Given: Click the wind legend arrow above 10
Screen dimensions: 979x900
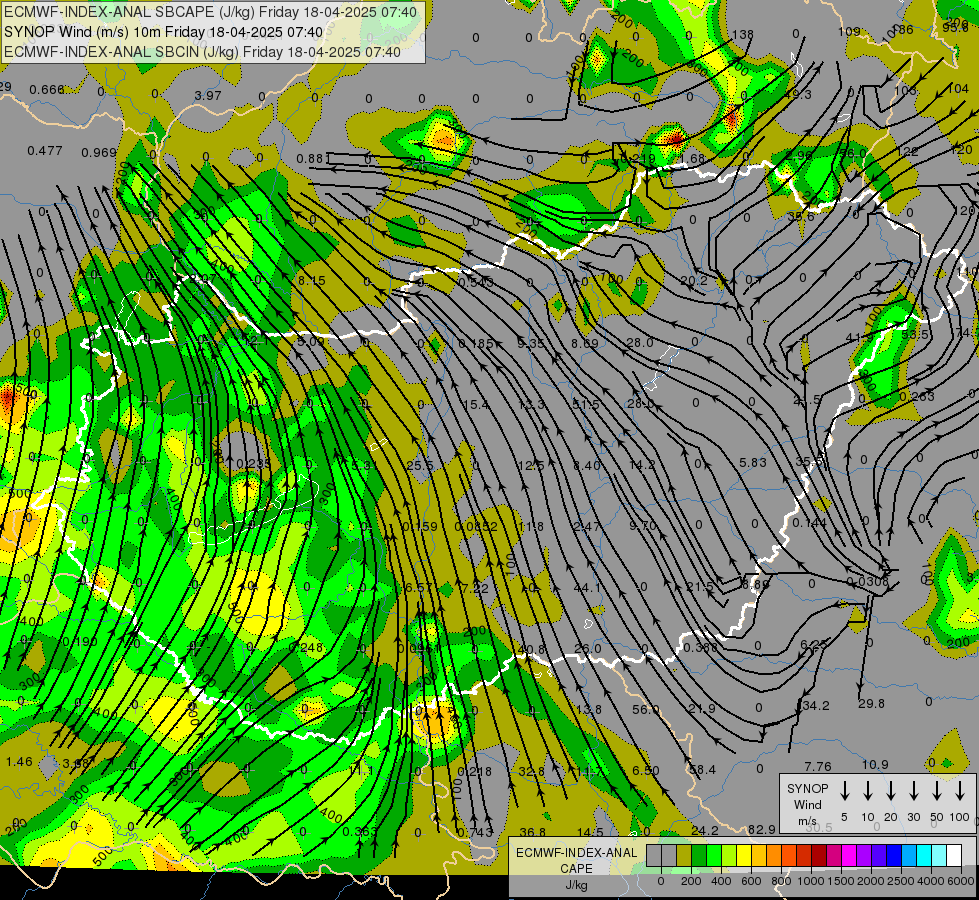Looking at the screenshot, I should pyautogui.click(x=868, y=791).
